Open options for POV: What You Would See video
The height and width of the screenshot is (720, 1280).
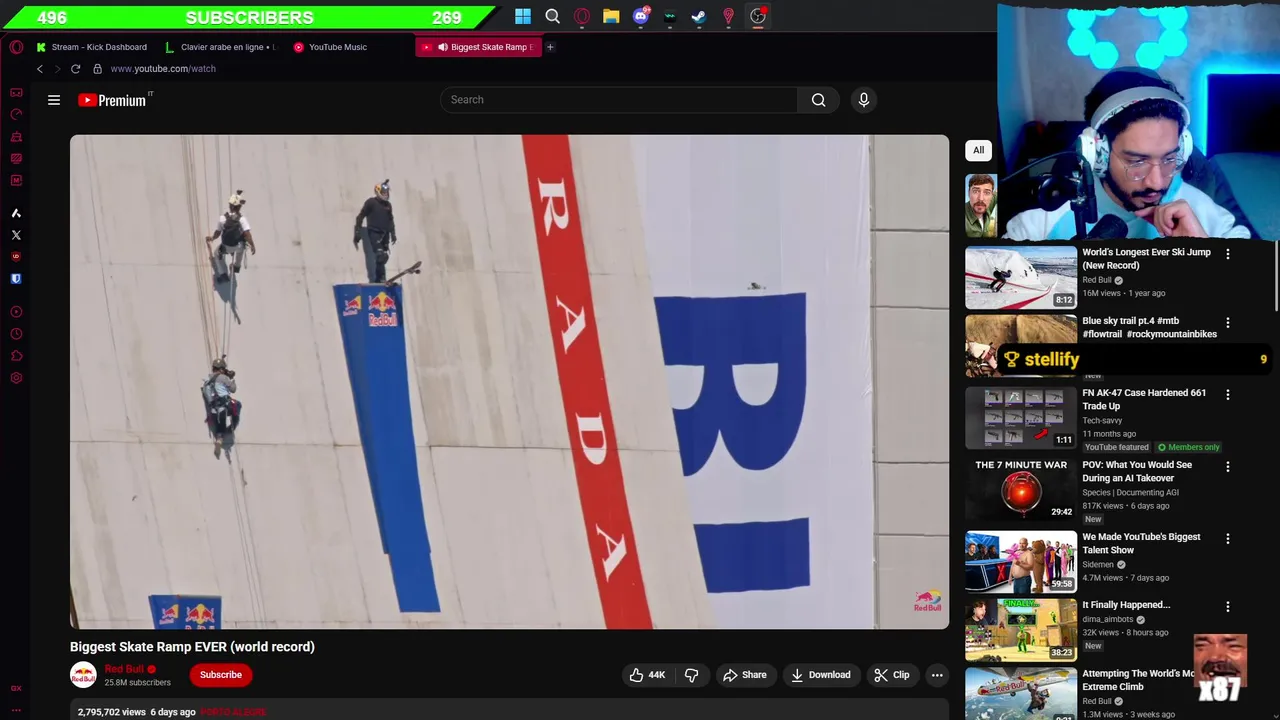[1228, 467]
